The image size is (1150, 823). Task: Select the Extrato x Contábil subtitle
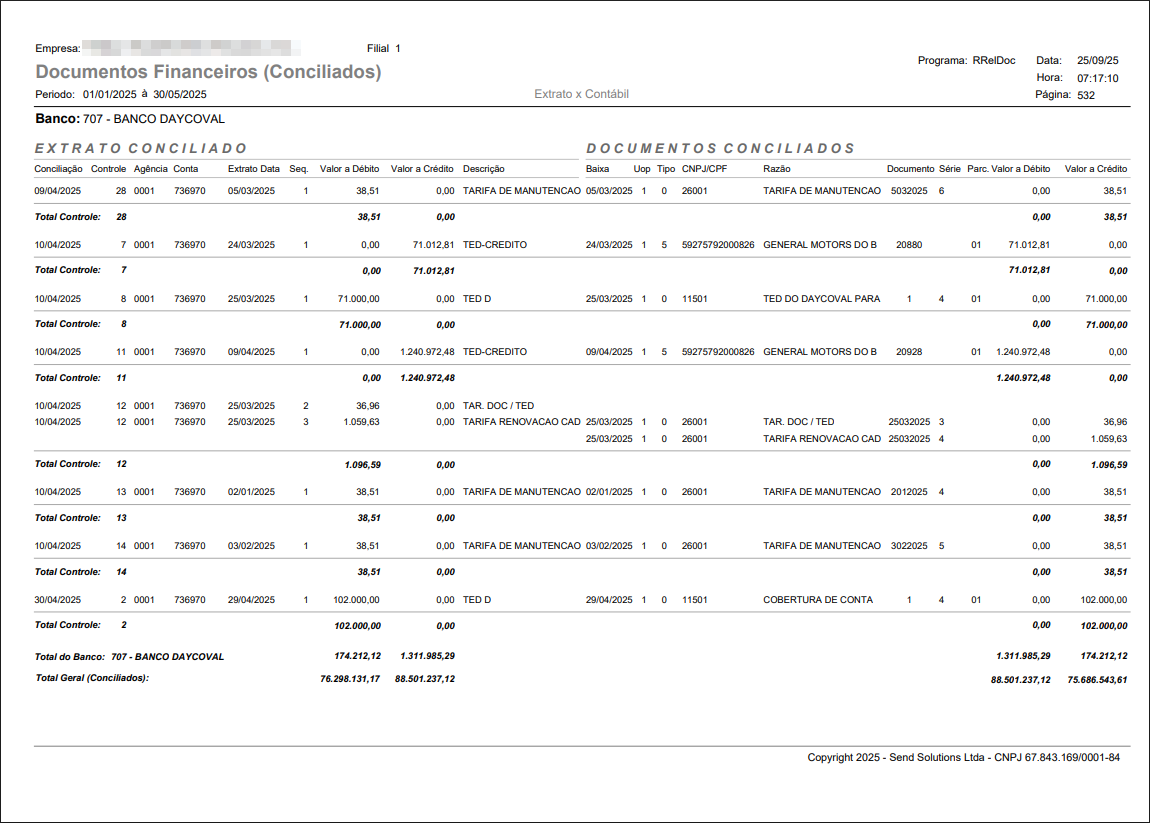click(x=581, y=94)
